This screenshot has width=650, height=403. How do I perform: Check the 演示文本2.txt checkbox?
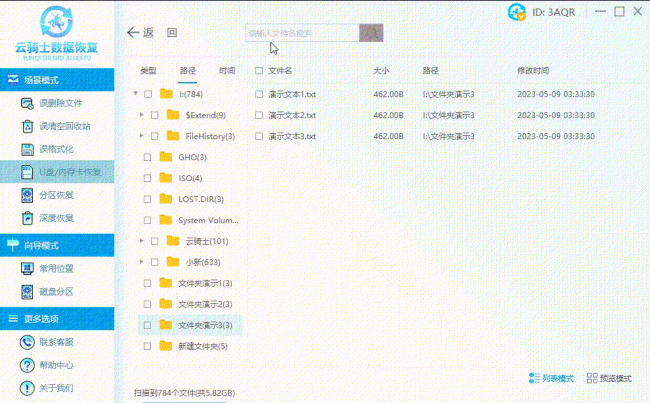[259, 115]
